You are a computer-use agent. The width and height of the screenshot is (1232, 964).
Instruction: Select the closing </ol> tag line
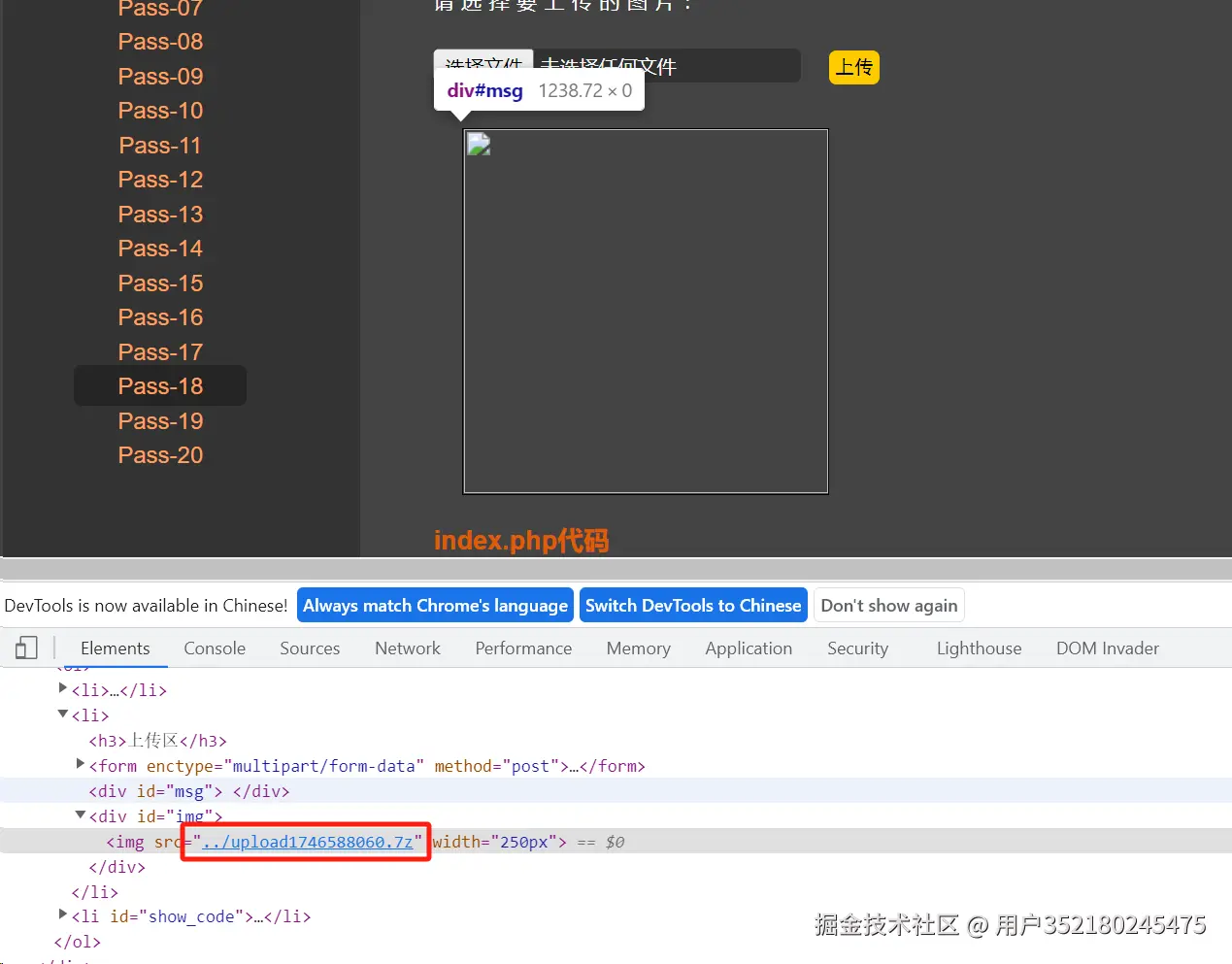click(x=77, y=942)
